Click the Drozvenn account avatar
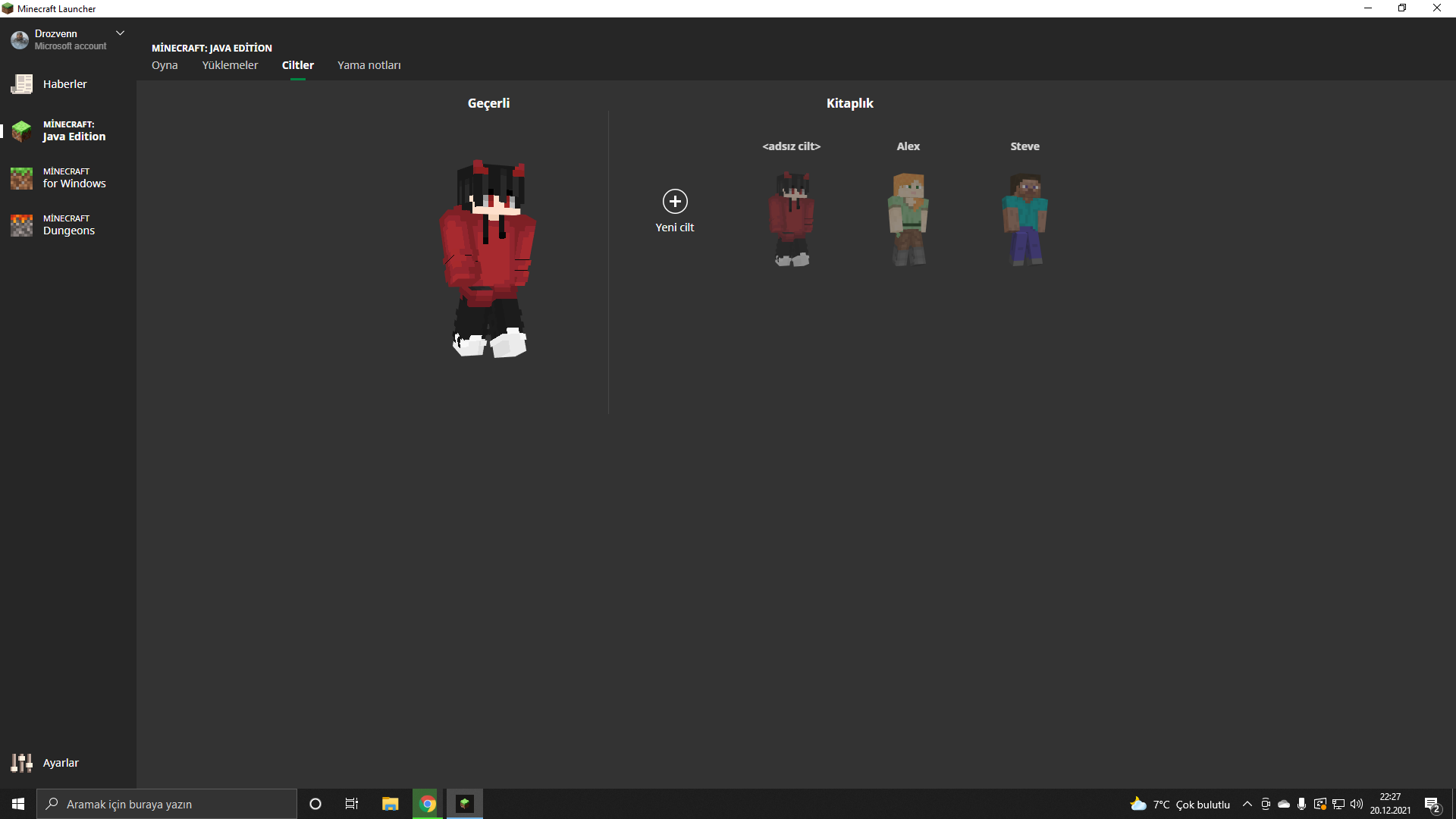Image resolution: width=1456 pixels, height=819 pixels. 20,40
